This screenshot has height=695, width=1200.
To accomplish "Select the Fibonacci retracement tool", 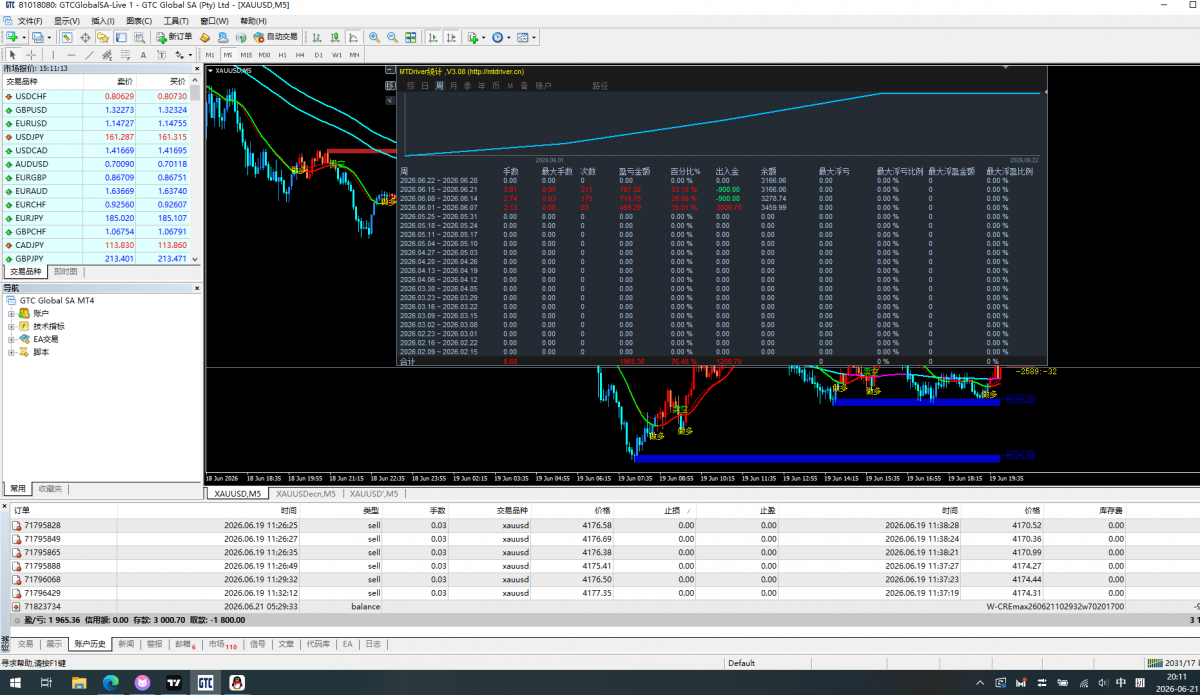I will [125, 55].
